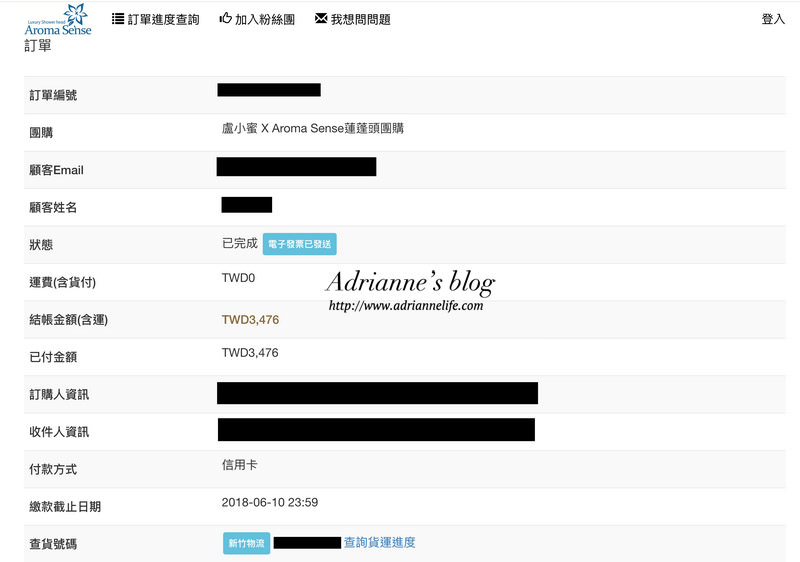
Task: Select group-buy name 盧小蜜 X Aroma Sense蓮蓬頭團購
Action: tap(313, 129)
